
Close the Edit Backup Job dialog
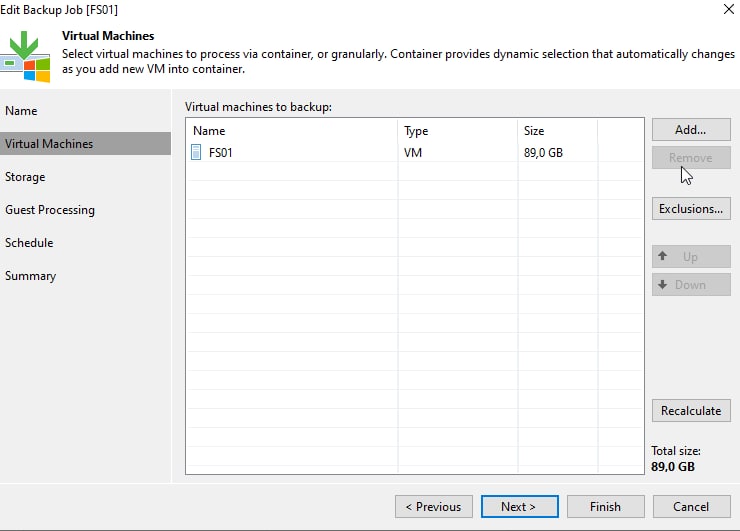coord(725,9)
